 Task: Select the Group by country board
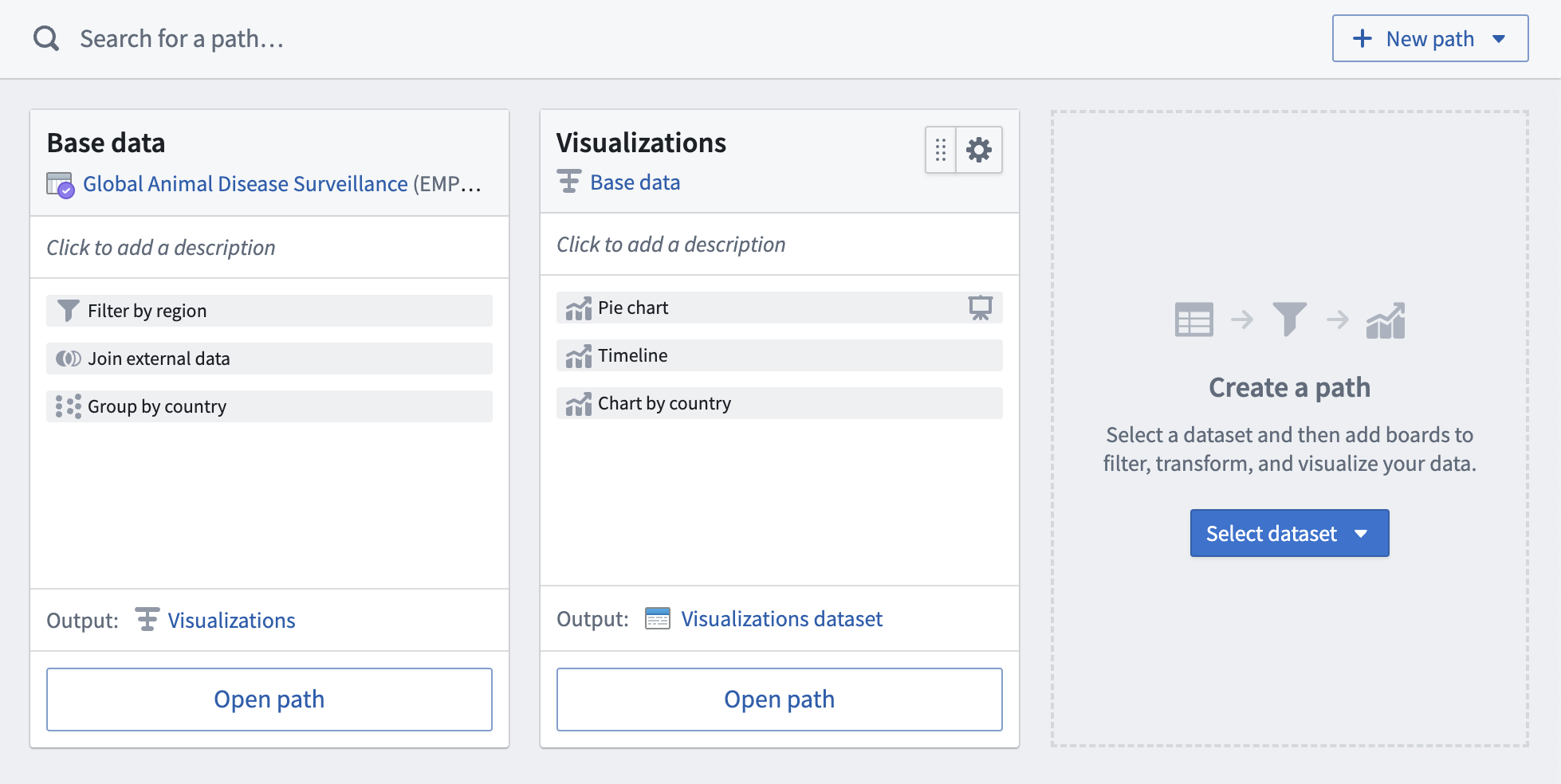[x=269, y=406]
